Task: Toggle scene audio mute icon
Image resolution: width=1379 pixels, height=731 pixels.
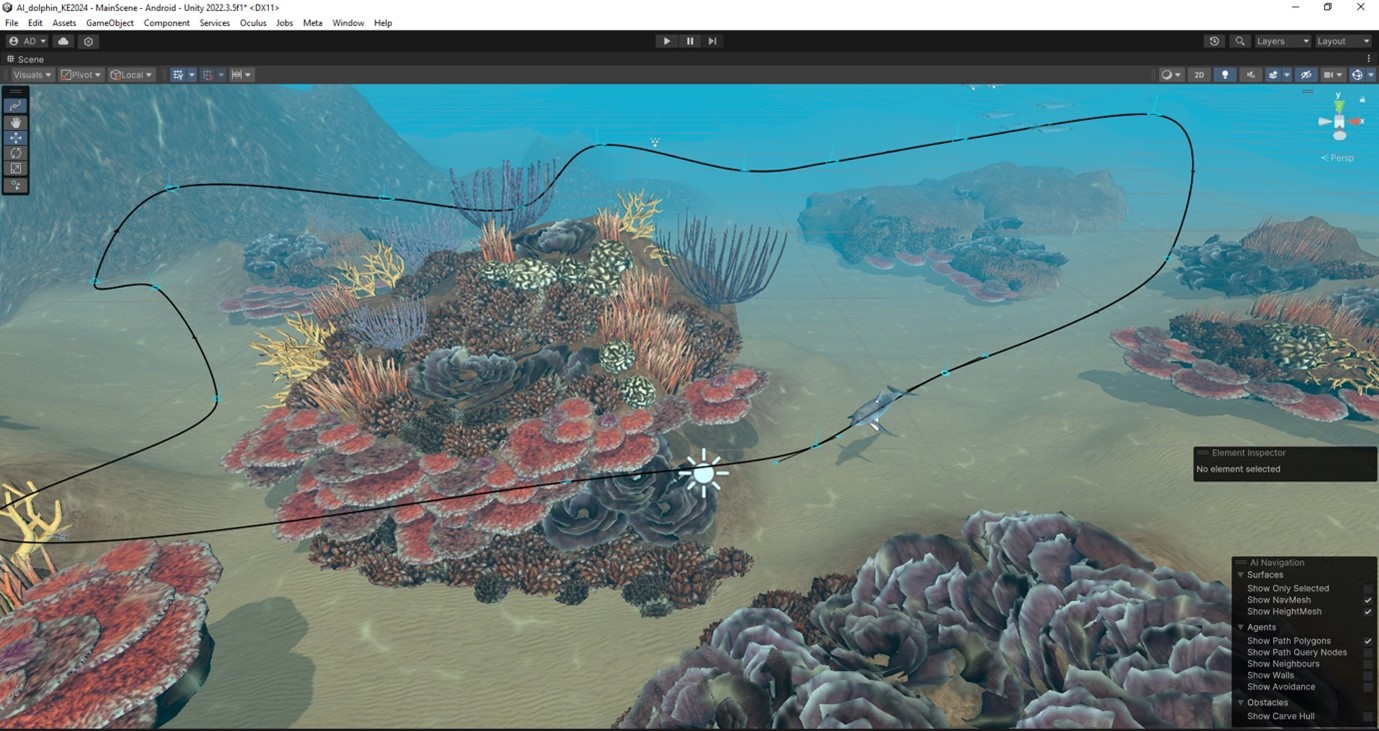Action: click(1251, 75)
